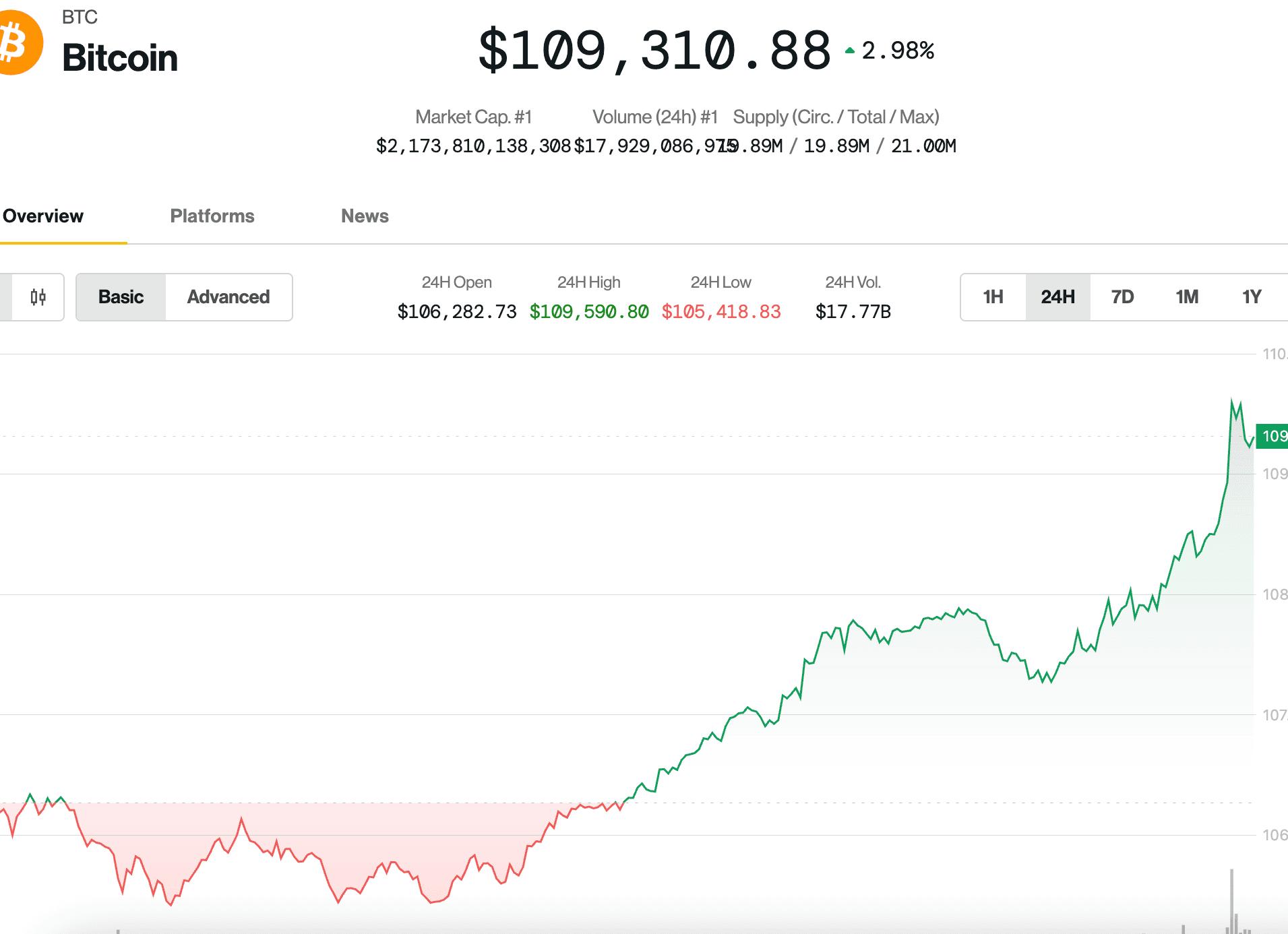Go to the News tab

point(365,216)
